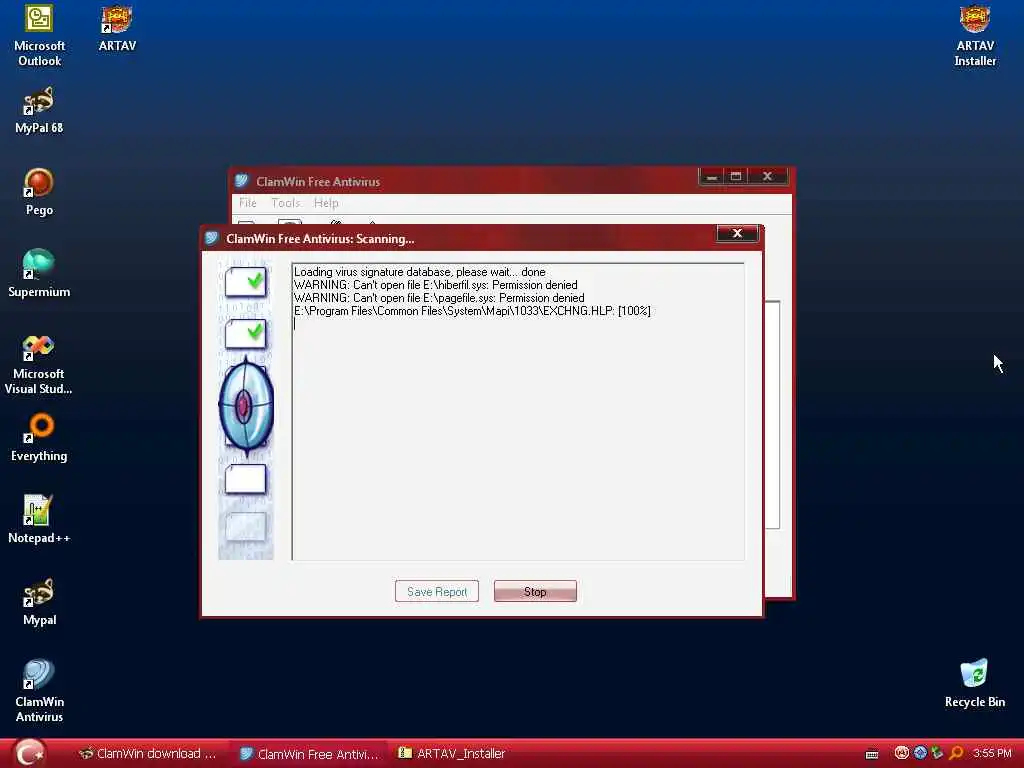Open the File menu in ClamWin

point(248,203)
